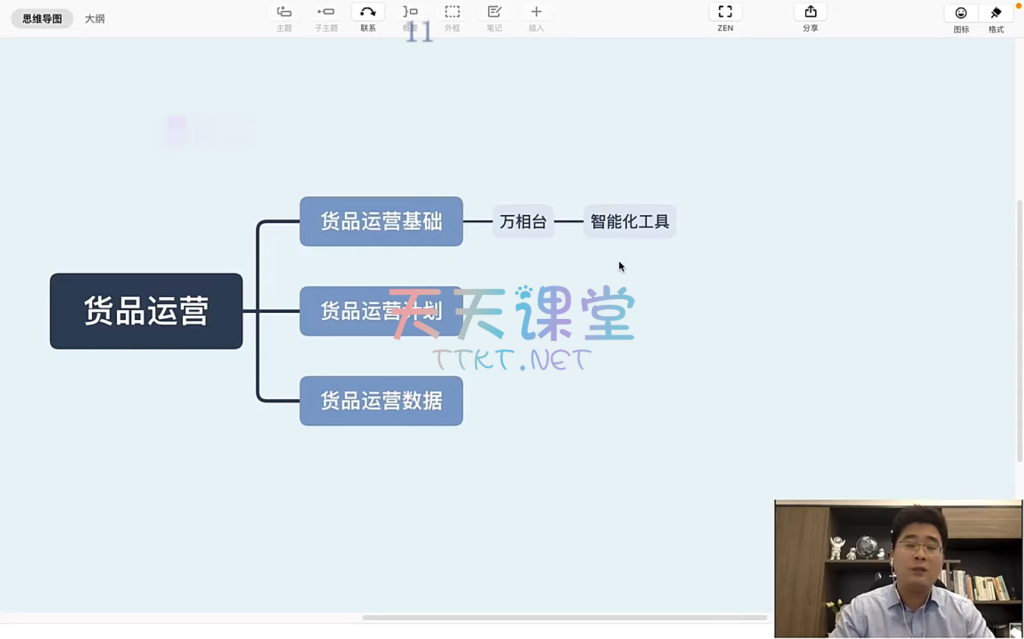Open the icon markers (图标) panel
The image size is (1024, 639).
click(x=961, y=14)
